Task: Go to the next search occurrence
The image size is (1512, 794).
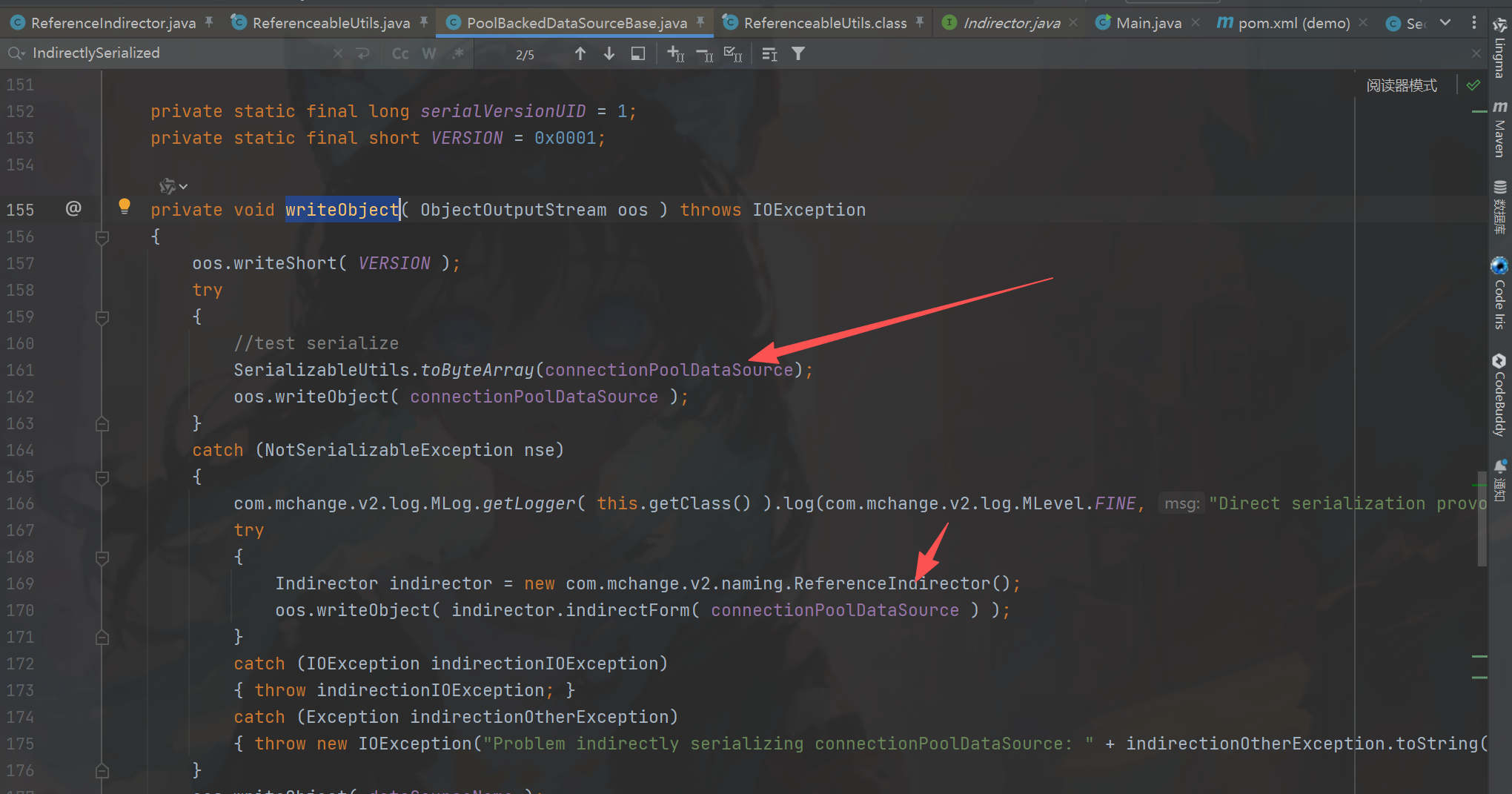Action: coord(609,53)
